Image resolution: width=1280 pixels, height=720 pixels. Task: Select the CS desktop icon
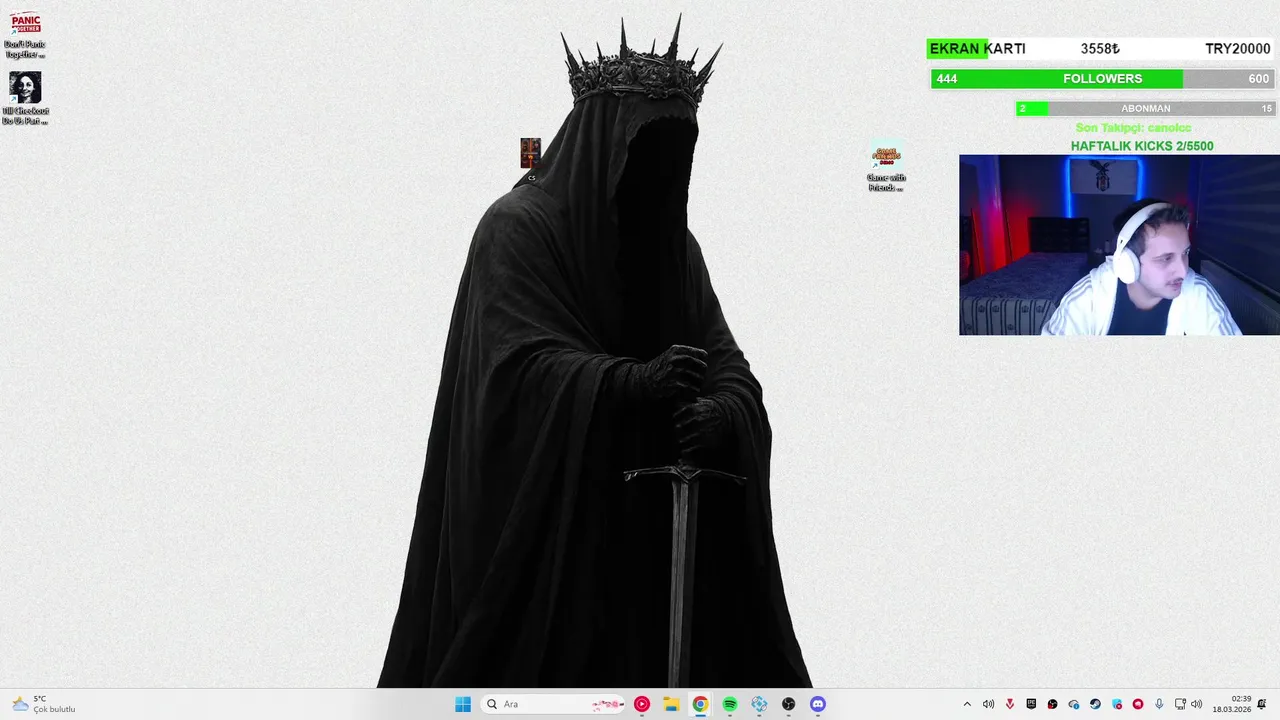point(531,159)
